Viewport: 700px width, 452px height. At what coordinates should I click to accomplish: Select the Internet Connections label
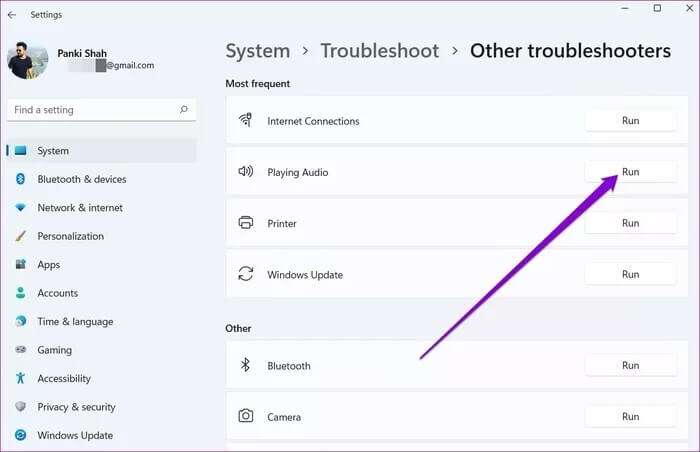tap(313, 121)
